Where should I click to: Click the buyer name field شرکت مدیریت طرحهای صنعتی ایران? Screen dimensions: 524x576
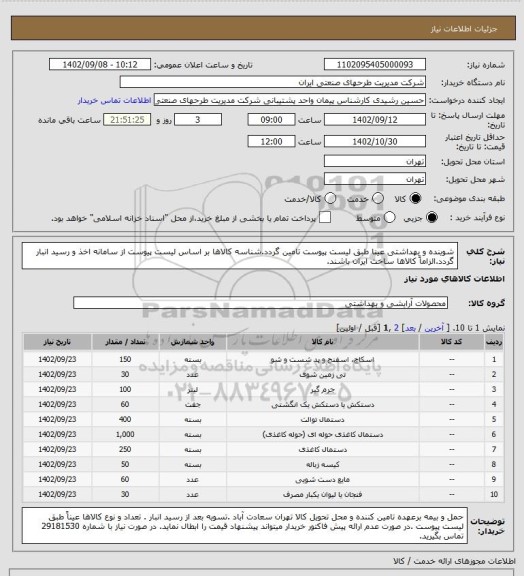tap(273, 82)
